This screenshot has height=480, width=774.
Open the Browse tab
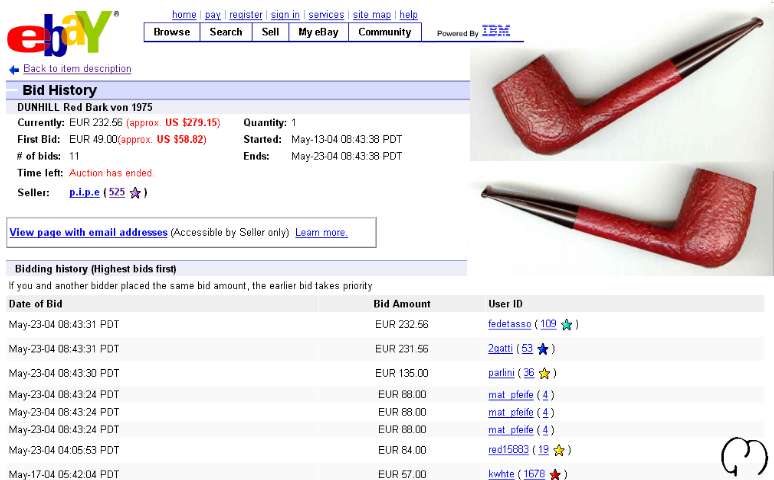[x=172, y=32]
